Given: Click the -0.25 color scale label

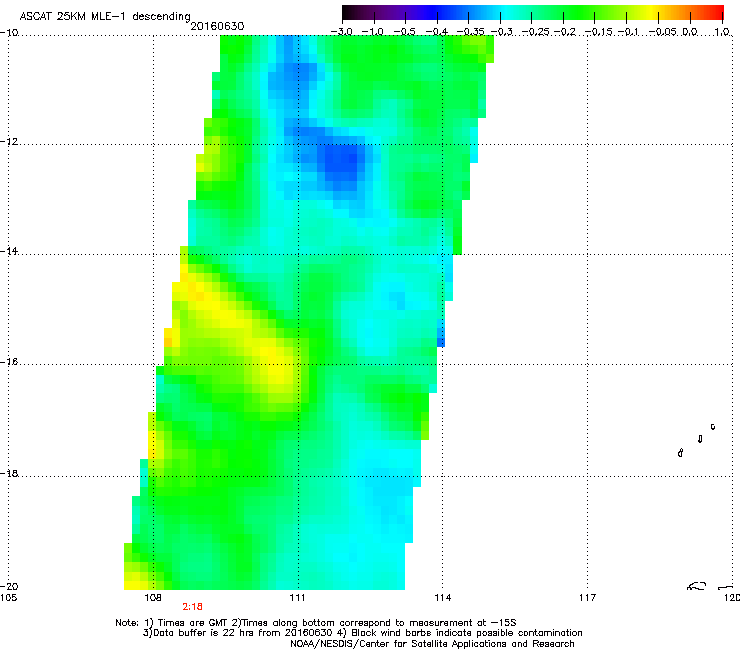Looking at the screenshot, I should coord(535,32).
